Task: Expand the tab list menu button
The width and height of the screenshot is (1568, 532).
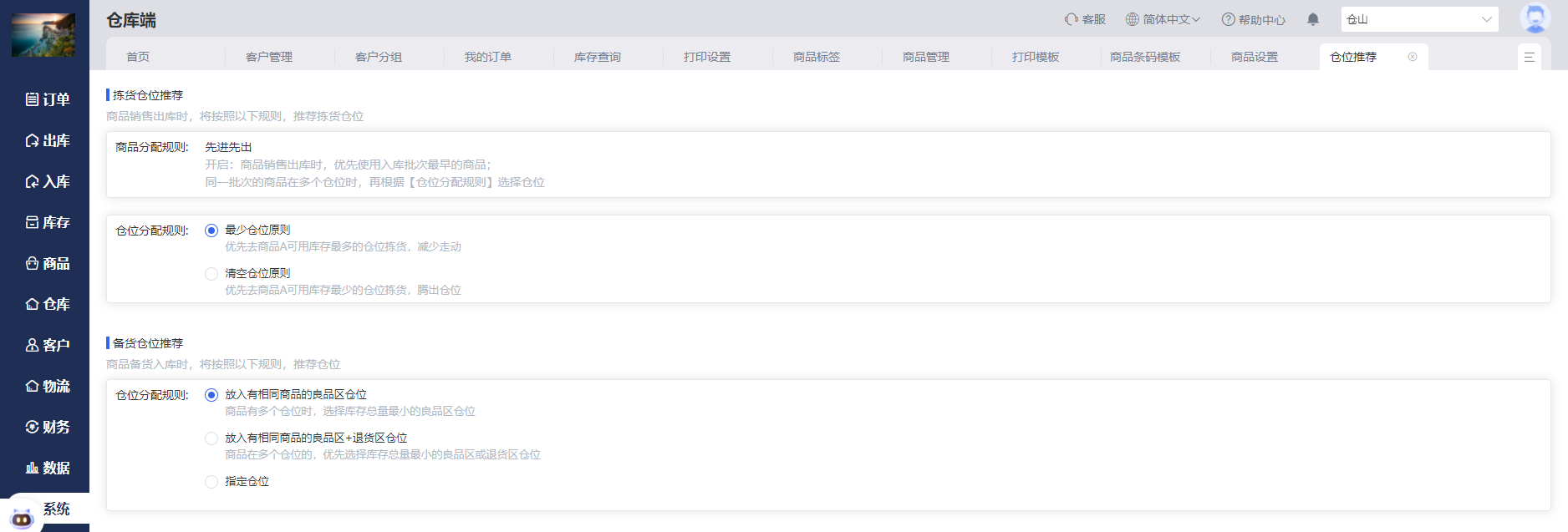Action: coord(1529,57)
